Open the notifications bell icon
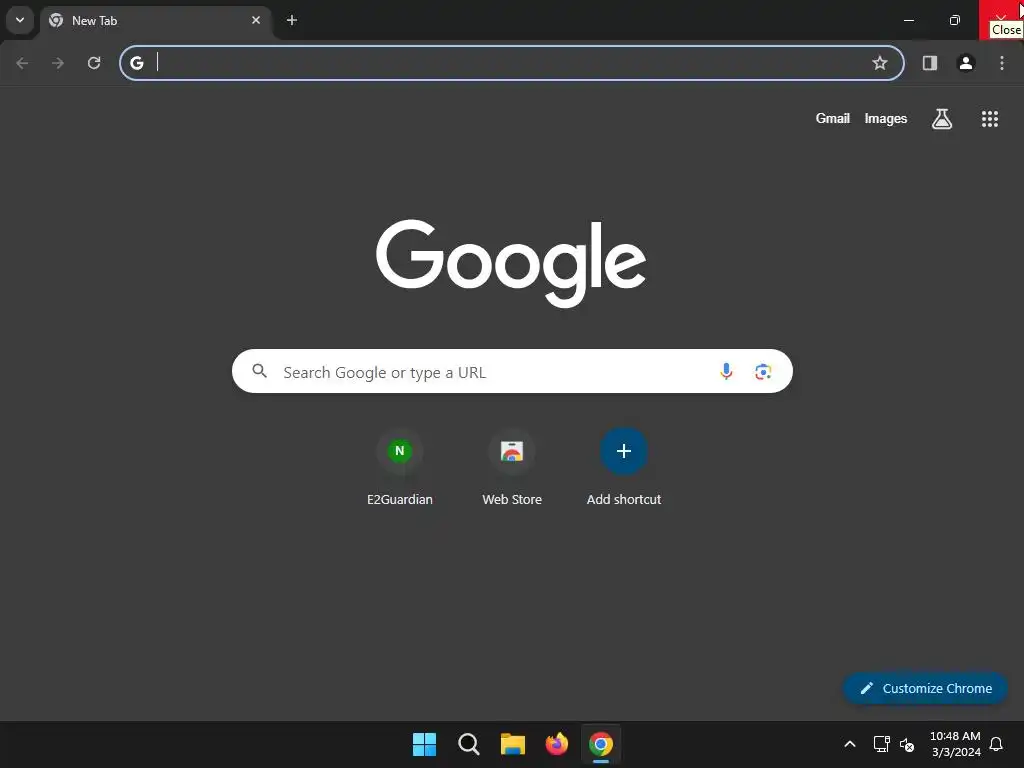This screenshot has width=1024, height=768. [x=996, y=744]
